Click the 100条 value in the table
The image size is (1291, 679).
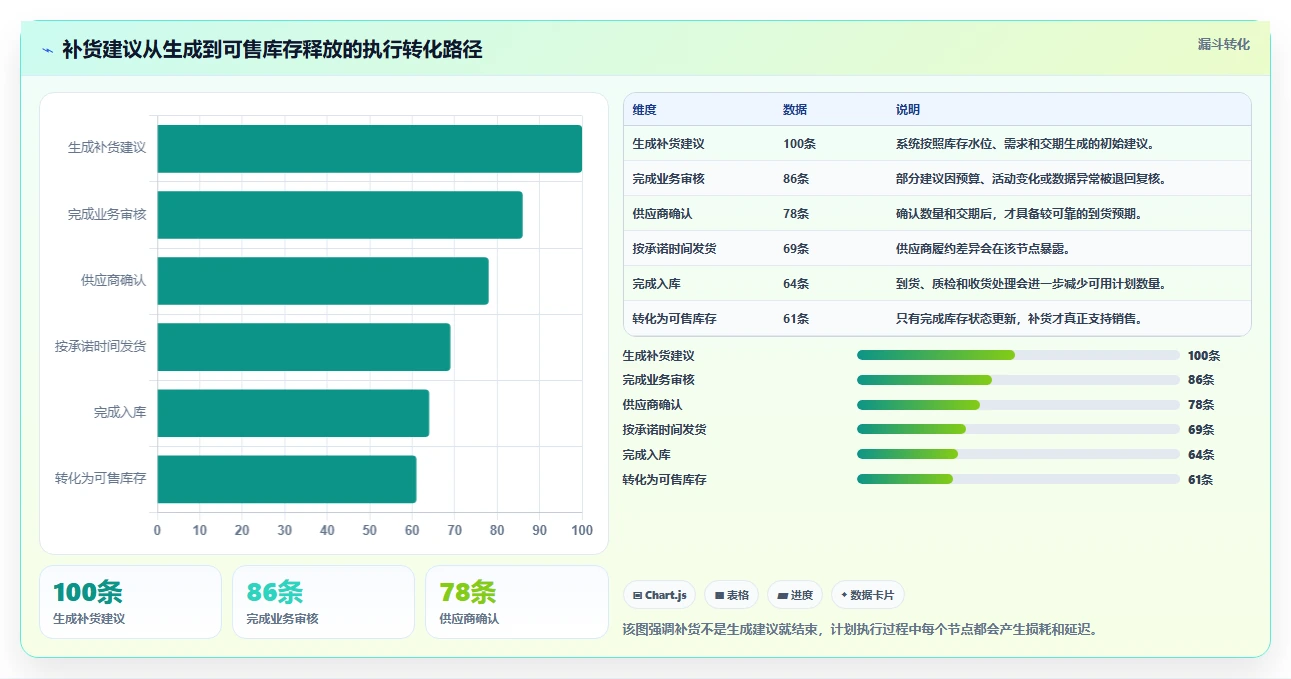[x=800, y=144]
